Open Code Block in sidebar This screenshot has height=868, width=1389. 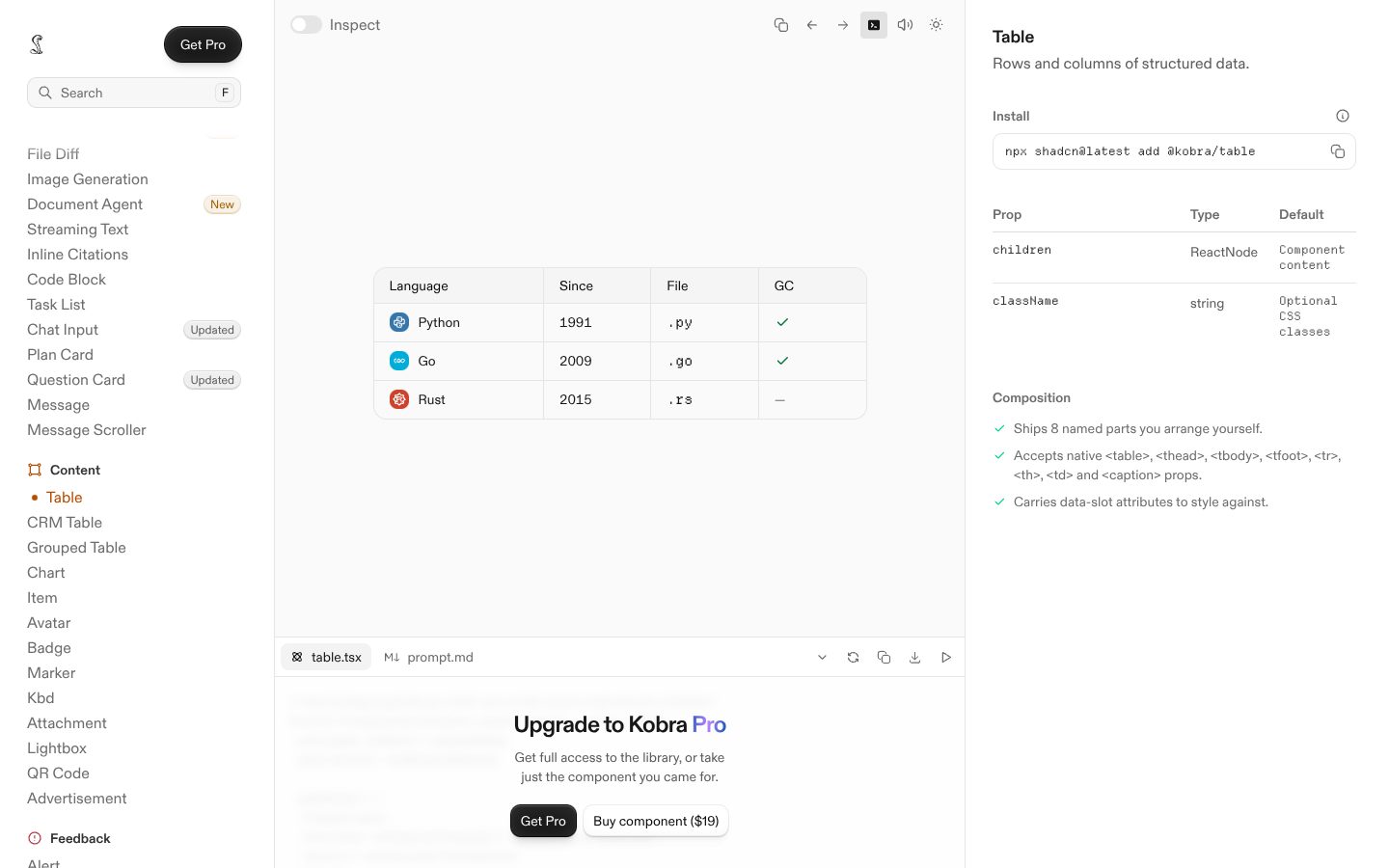[67, 280]
